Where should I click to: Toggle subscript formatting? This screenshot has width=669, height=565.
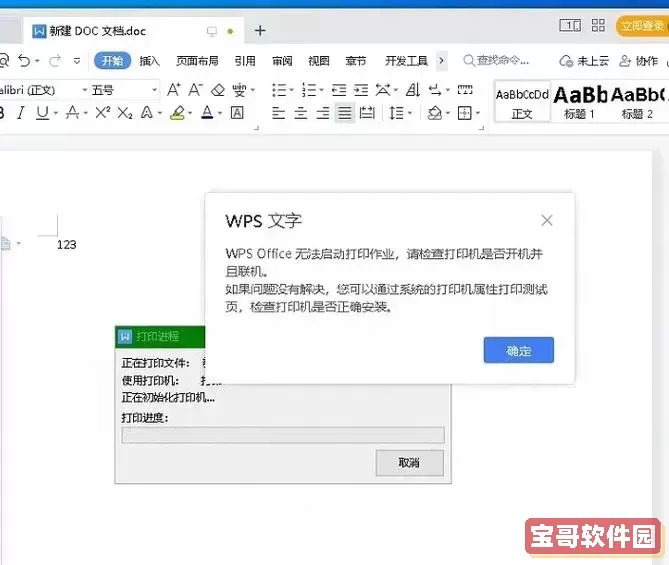(x=124, y=113)
